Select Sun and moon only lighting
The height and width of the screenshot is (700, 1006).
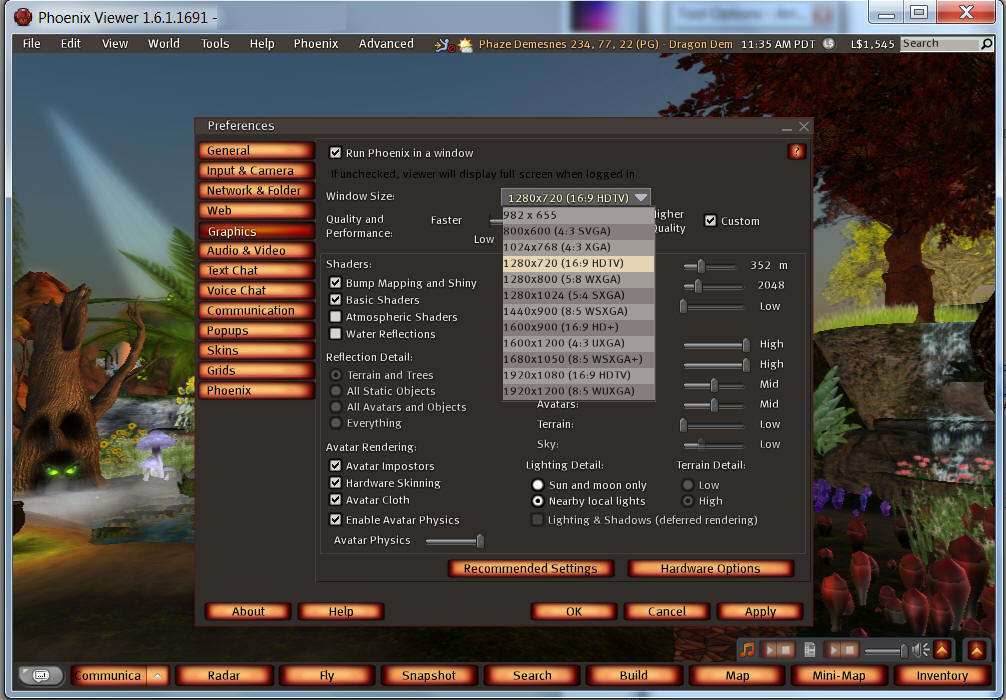[x=538, y=485]
